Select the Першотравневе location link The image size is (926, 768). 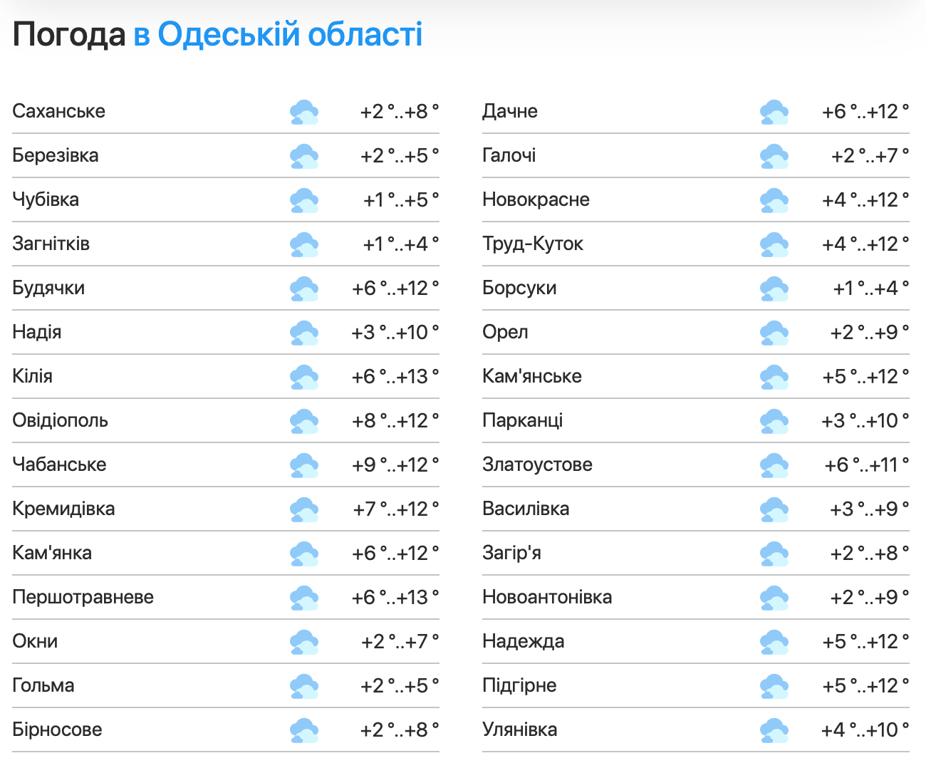coord(83,597)
